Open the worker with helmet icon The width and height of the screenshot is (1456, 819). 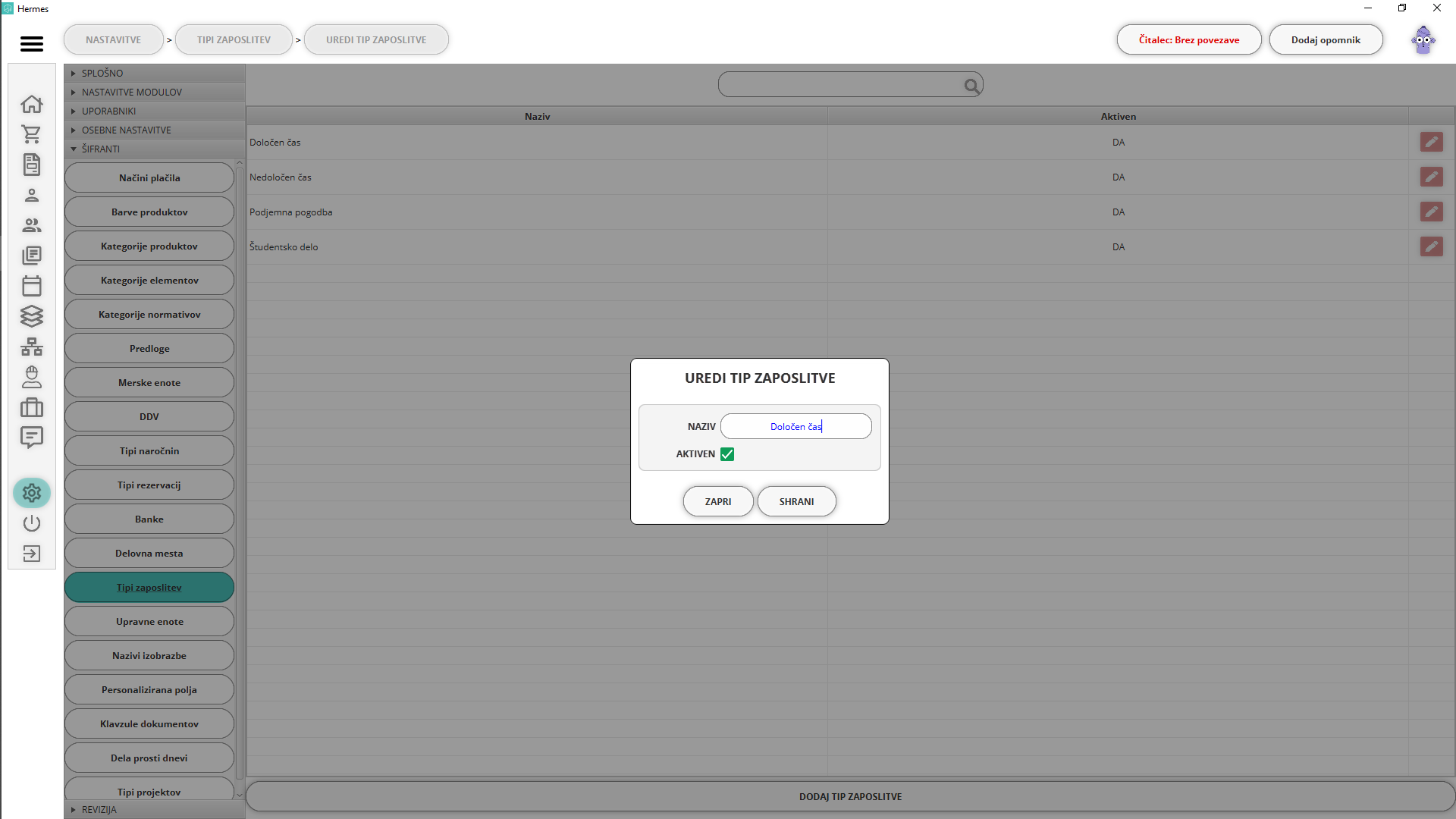[x=31, y=377]
